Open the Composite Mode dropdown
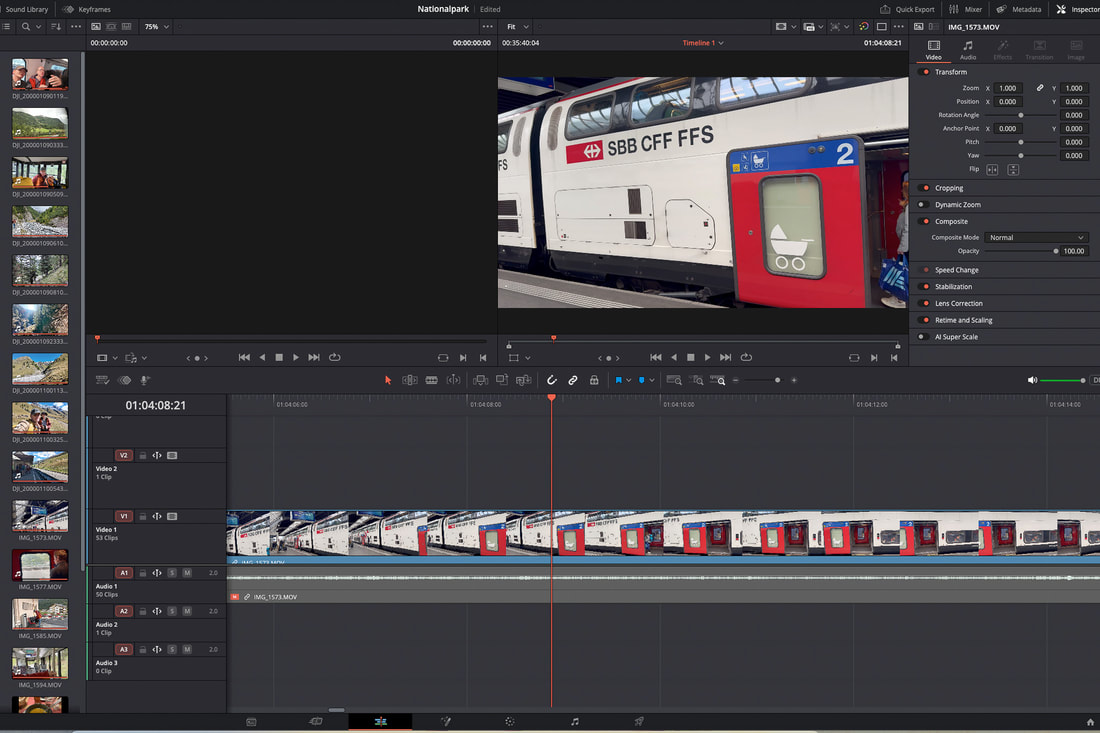The image size is (1100, 733). point(1035,237)
